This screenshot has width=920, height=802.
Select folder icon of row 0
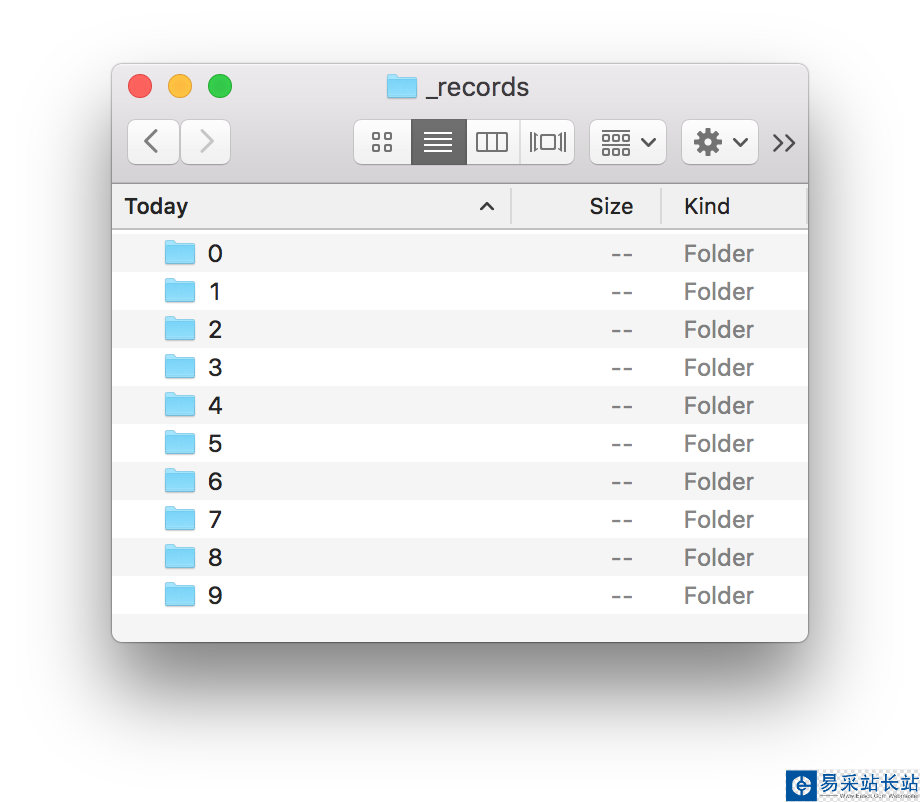[x=180, y=253]
